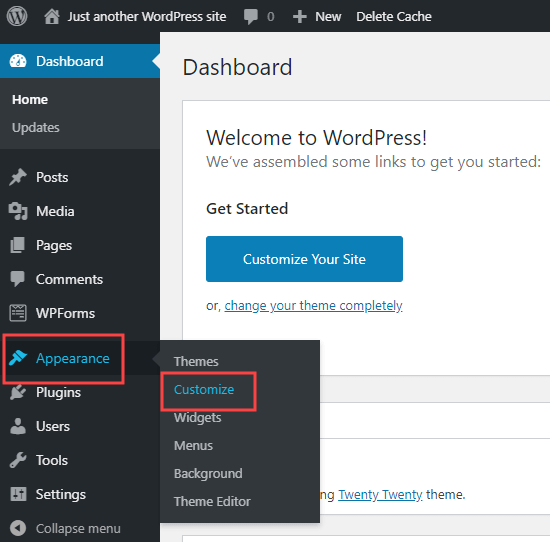Click the Comments speech bubble sidebar icon
This screenshot has height=542, width=550.
click(x=18, y=279)
